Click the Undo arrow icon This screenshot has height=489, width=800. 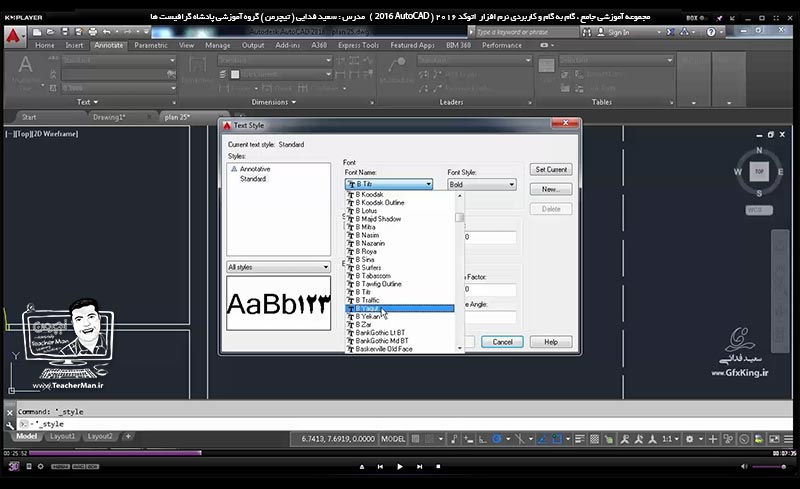click(x=107, y=32)
